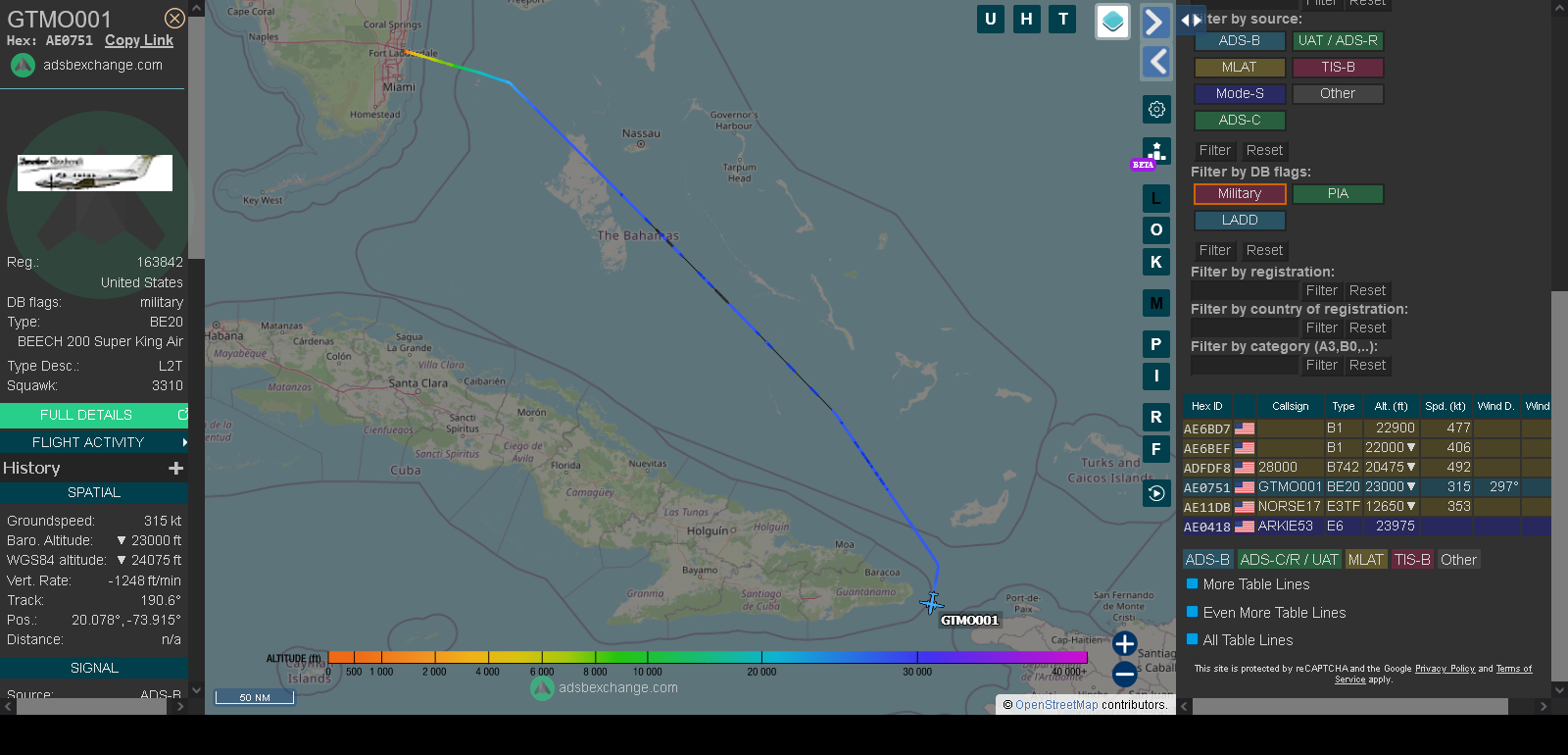Image resolution: width=1568 pixels, height=755 pixels.
Task: Open FULL DETAILS section
Action: click(94, 415)
